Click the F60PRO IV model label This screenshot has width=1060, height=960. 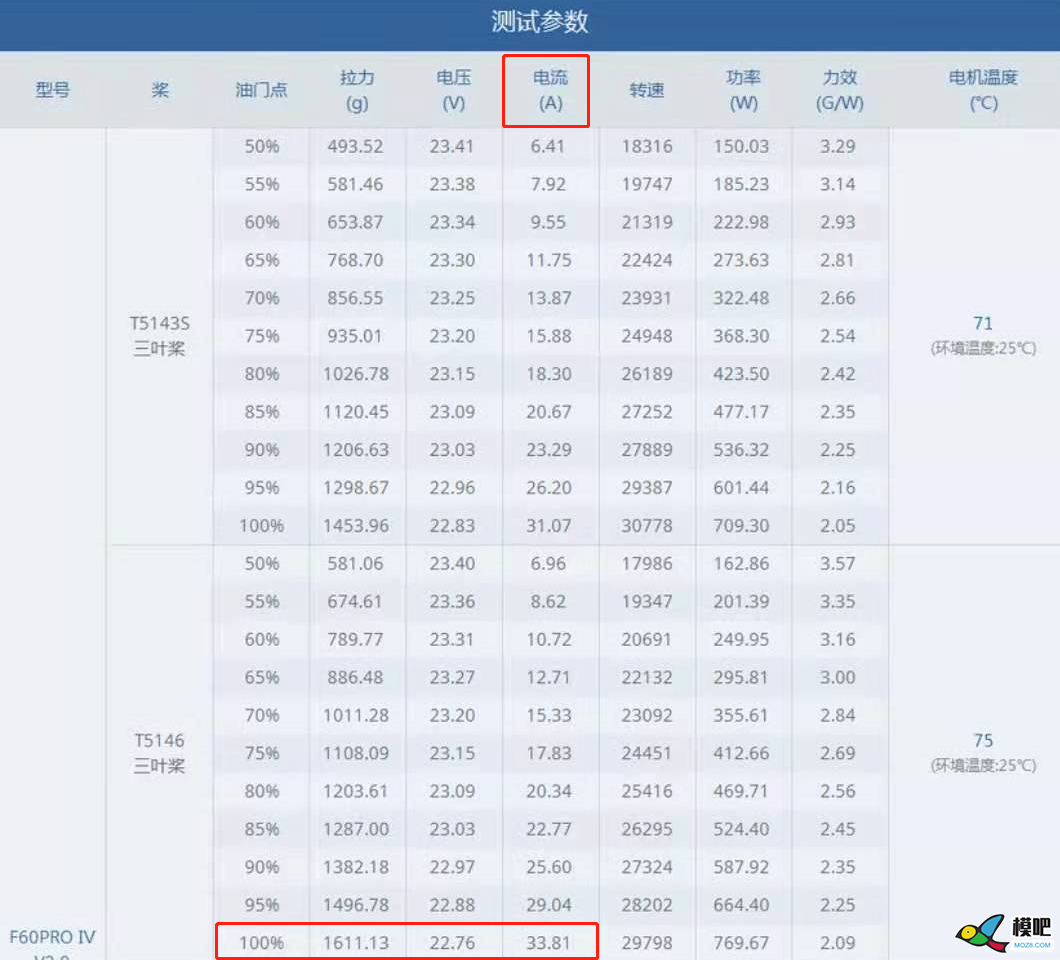coord(52,937)
